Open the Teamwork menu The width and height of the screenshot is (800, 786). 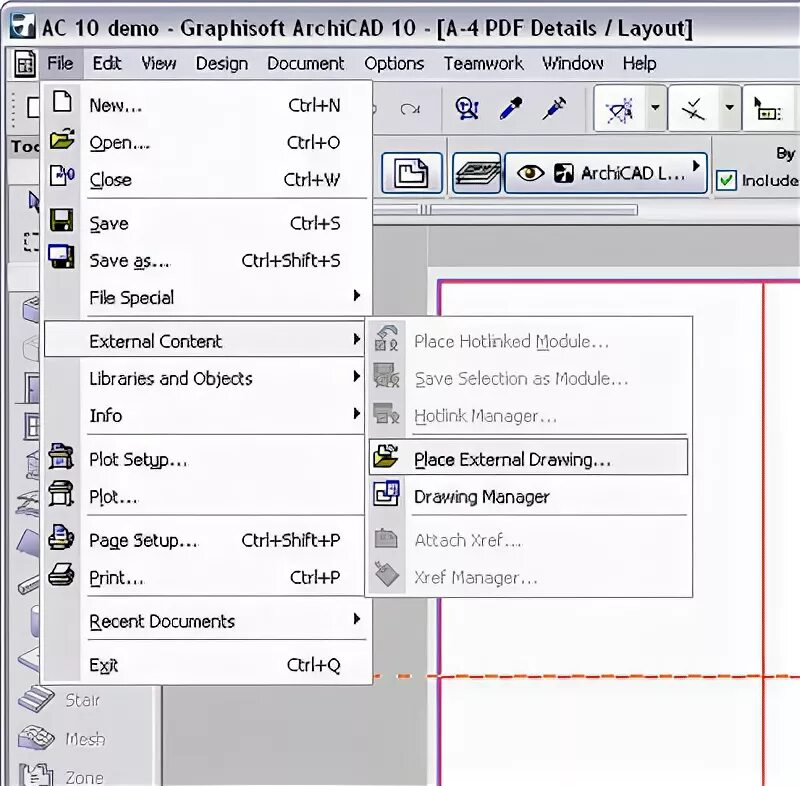pyautogui.click(x=483, y=63)
